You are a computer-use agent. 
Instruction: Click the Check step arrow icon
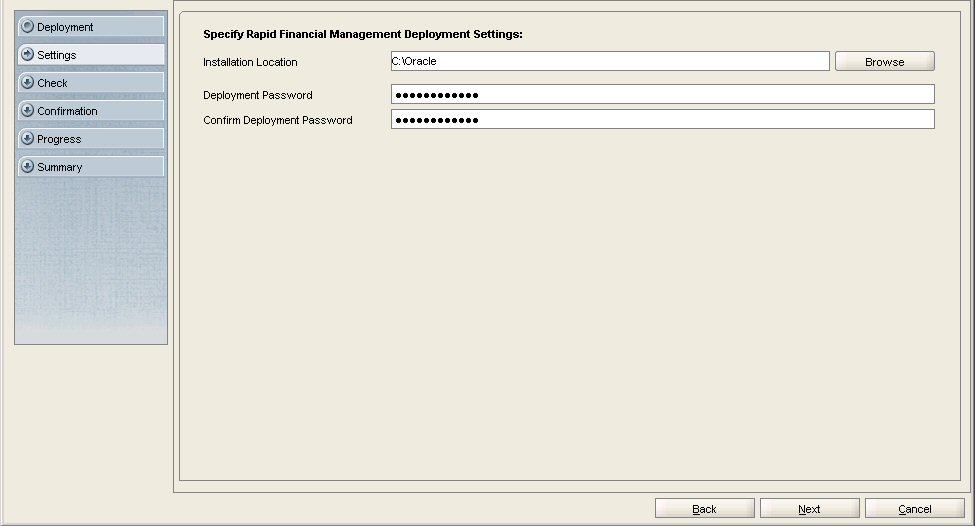point(27,82)
